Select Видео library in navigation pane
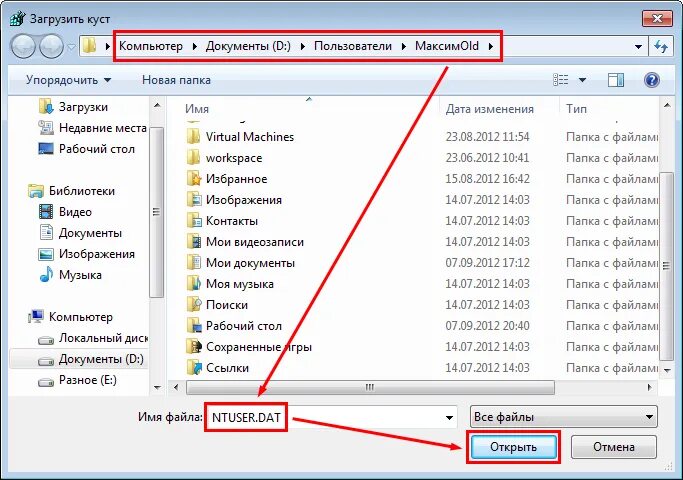Viewport: 683px width, 480px height. pos(65,212)
